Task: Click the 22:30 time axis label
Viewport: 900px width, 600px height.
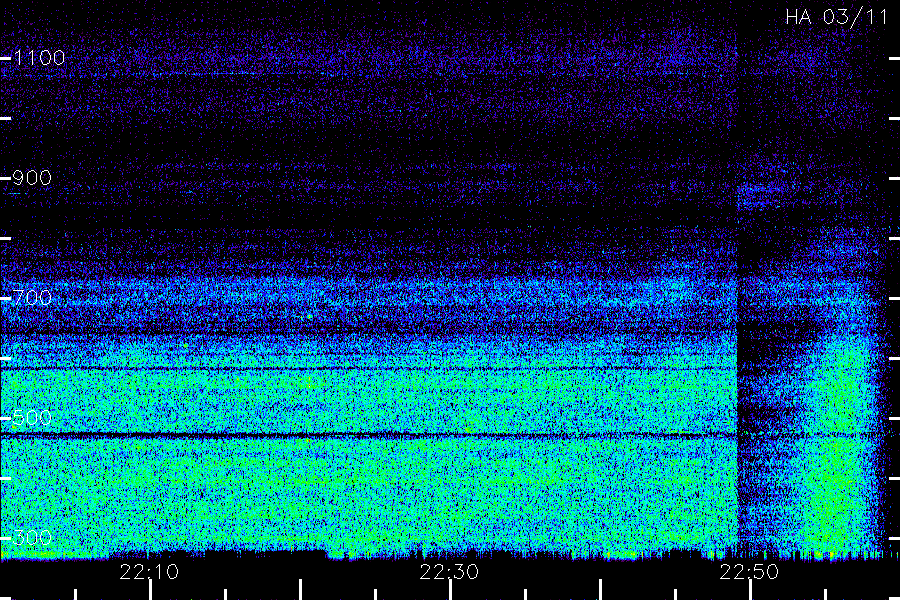Action: [x=449, y=572]
